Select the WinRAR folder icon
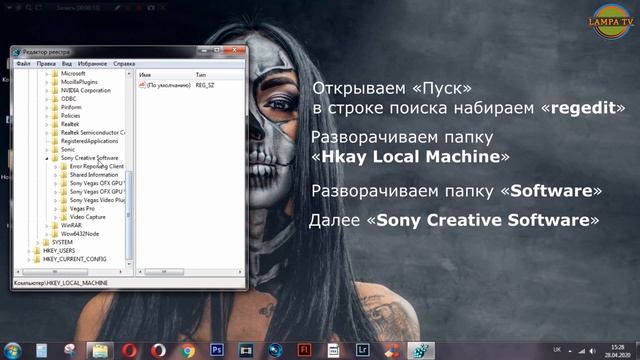 (55, 225)
